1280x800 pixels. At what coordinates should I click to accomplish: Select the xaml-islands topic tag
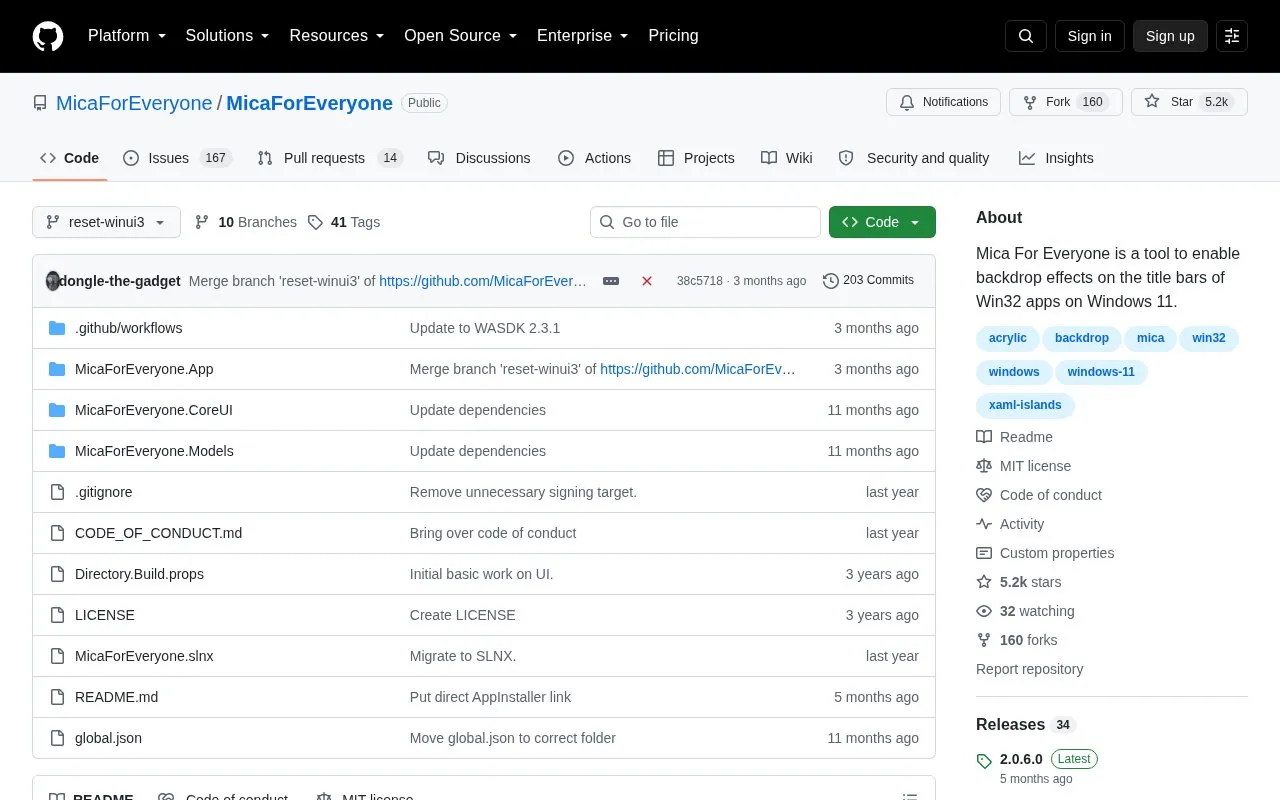pyautogui.click(x=1025, y=405)
